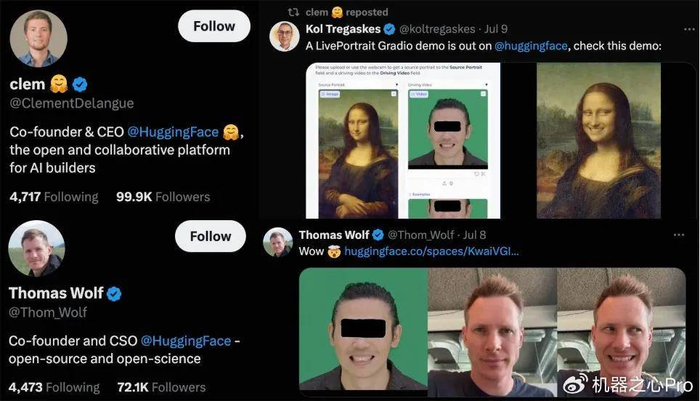
Task: Open Thomas Wolf's small tweet avatar
Action: pos(278,242)
